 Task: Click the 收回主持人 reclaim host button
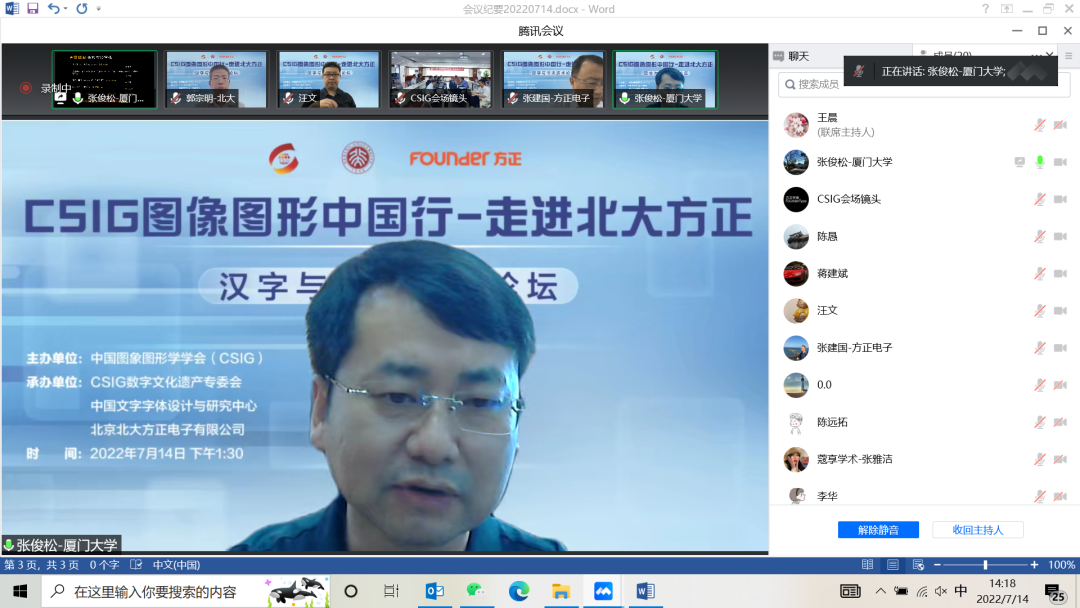coord(977,530)
